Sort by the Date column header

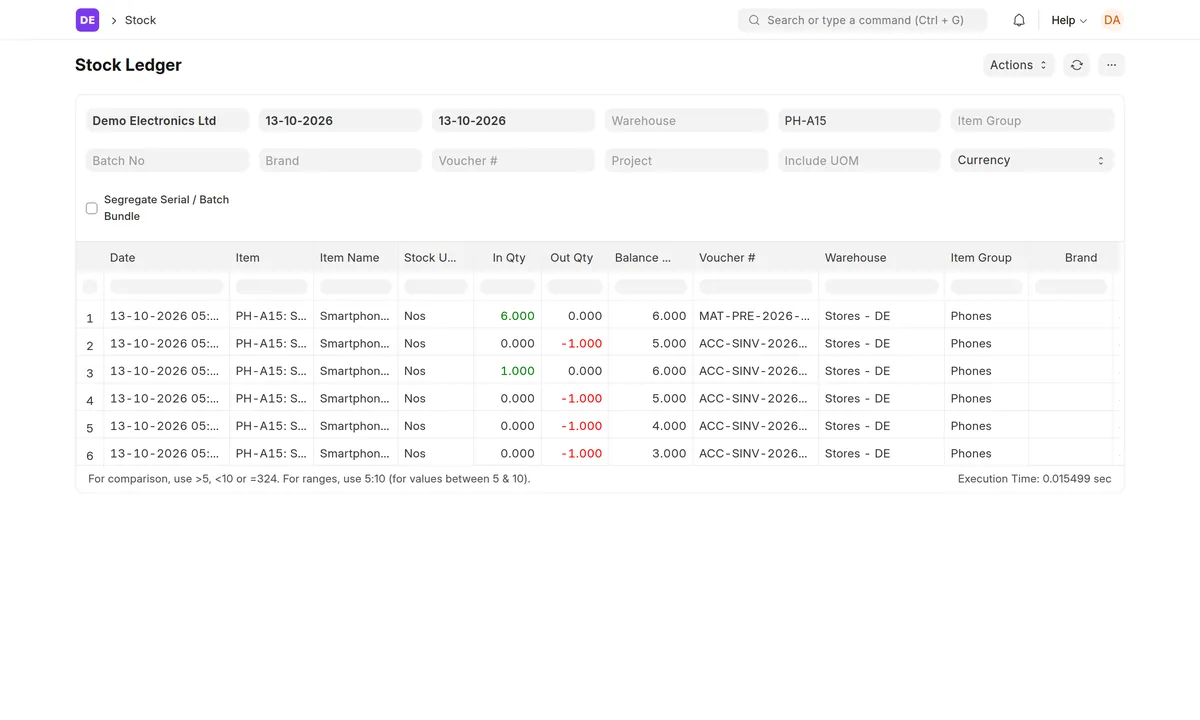166,257
